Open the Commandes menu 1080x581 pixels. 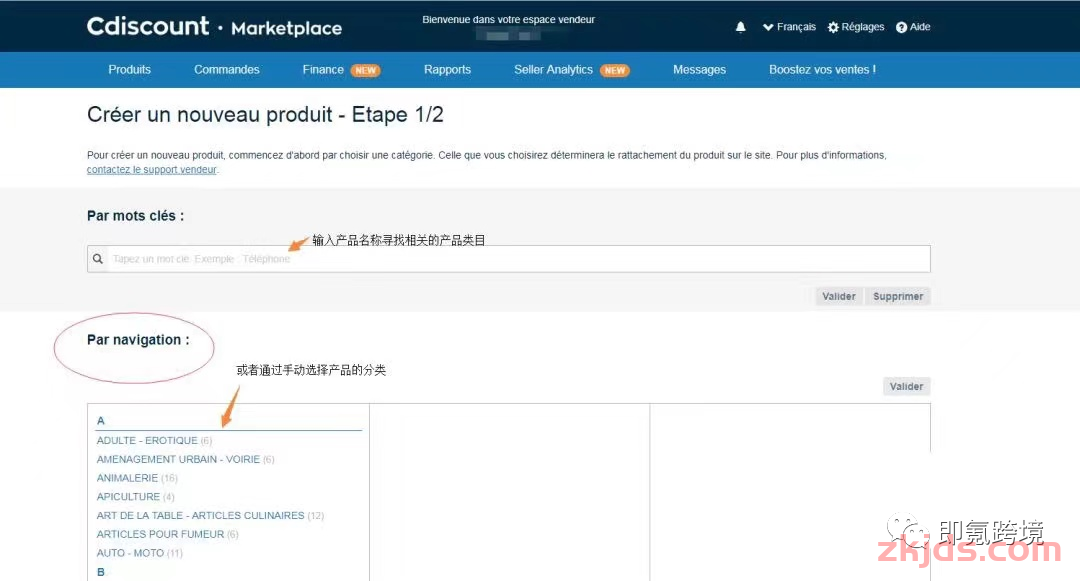tap(227, 70)
